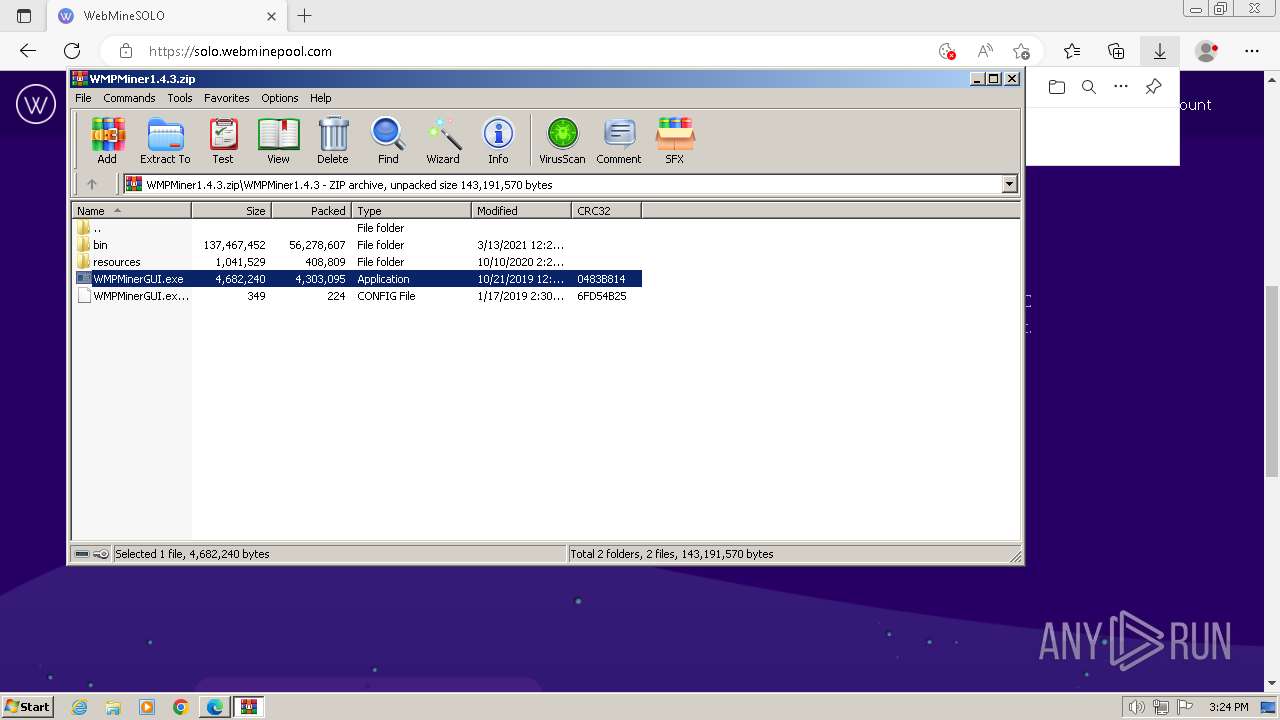Click the SFX toolbar icon
Viewport: 1280px width, 720px height.
pos(675,140)
